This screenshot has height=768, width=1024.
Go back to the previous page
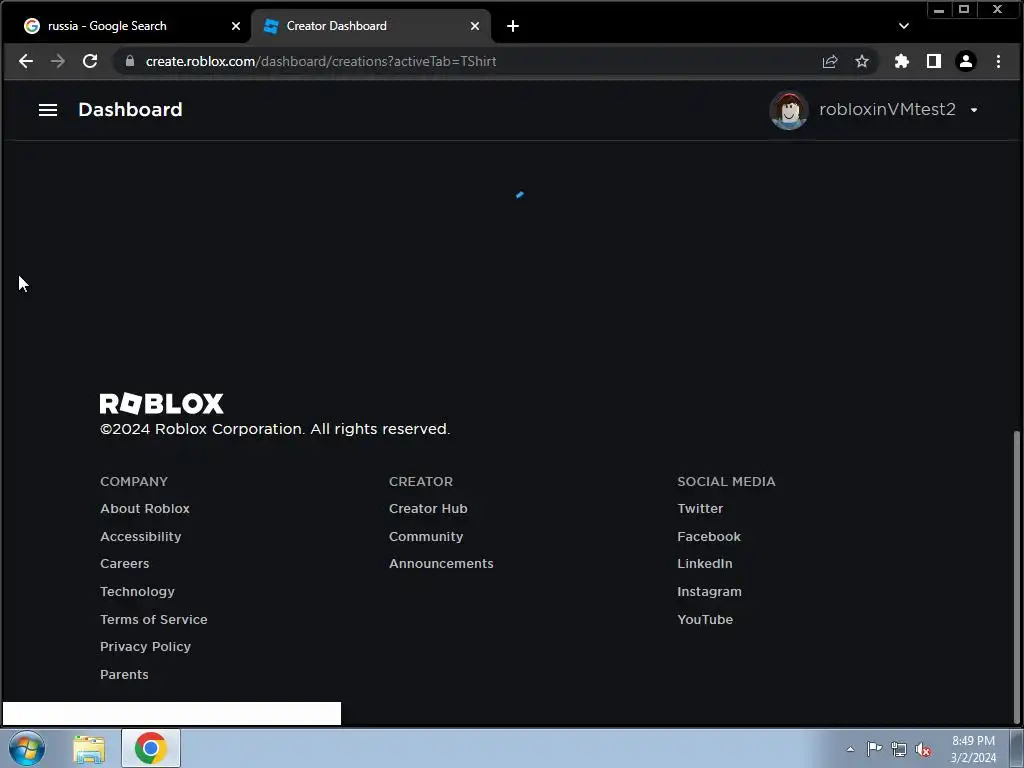(25, 61)
